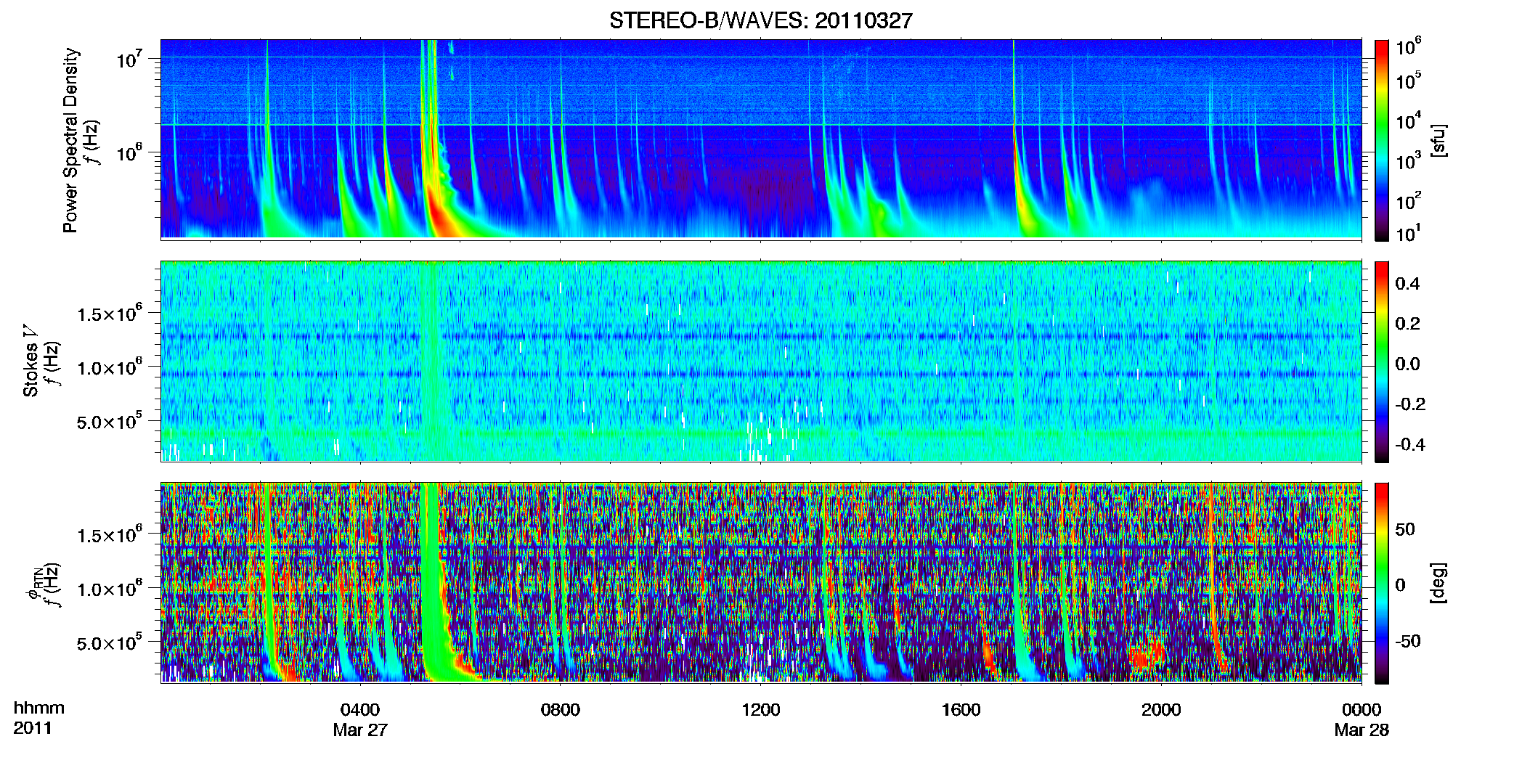
Task: Select the Mar 27 date label
Action: click(360, 730)
